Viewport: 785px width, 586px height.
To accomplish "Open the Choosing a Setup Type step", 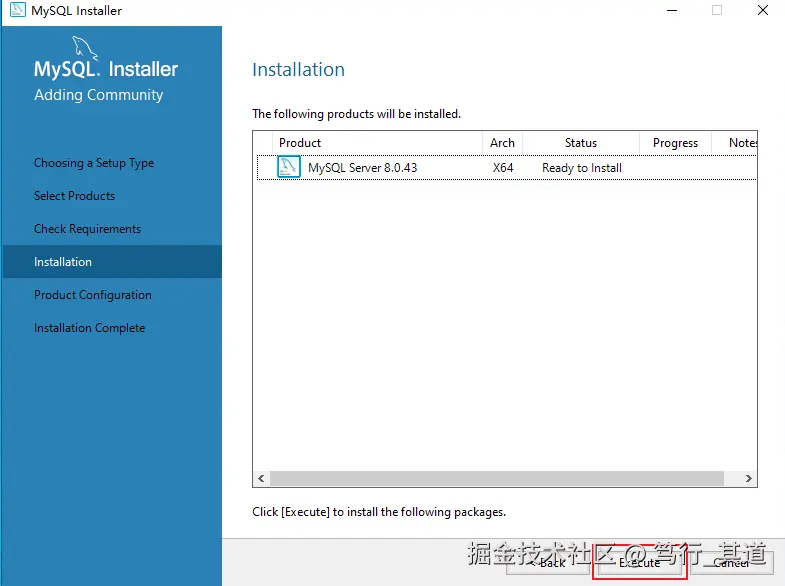I will coord(94,163).
